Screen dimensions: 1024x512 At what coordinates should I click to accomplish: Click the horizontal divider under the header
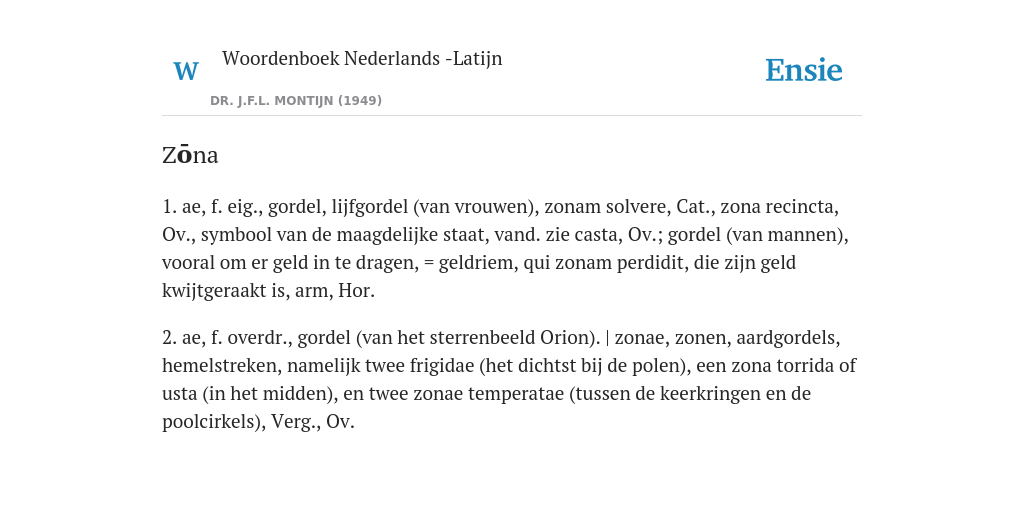512,116
